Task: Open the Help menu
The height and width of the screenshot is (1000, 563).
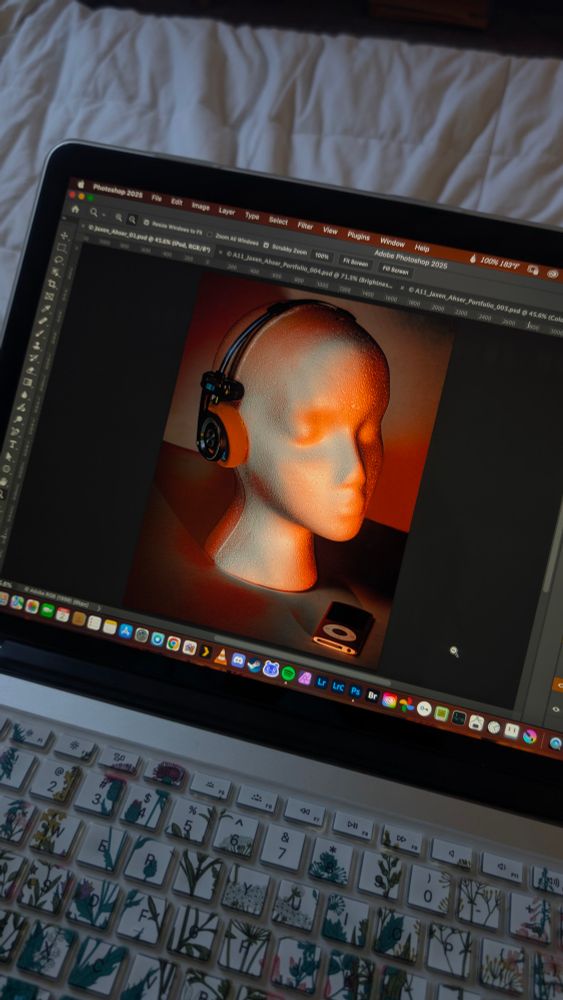Action: coord(421,247)
